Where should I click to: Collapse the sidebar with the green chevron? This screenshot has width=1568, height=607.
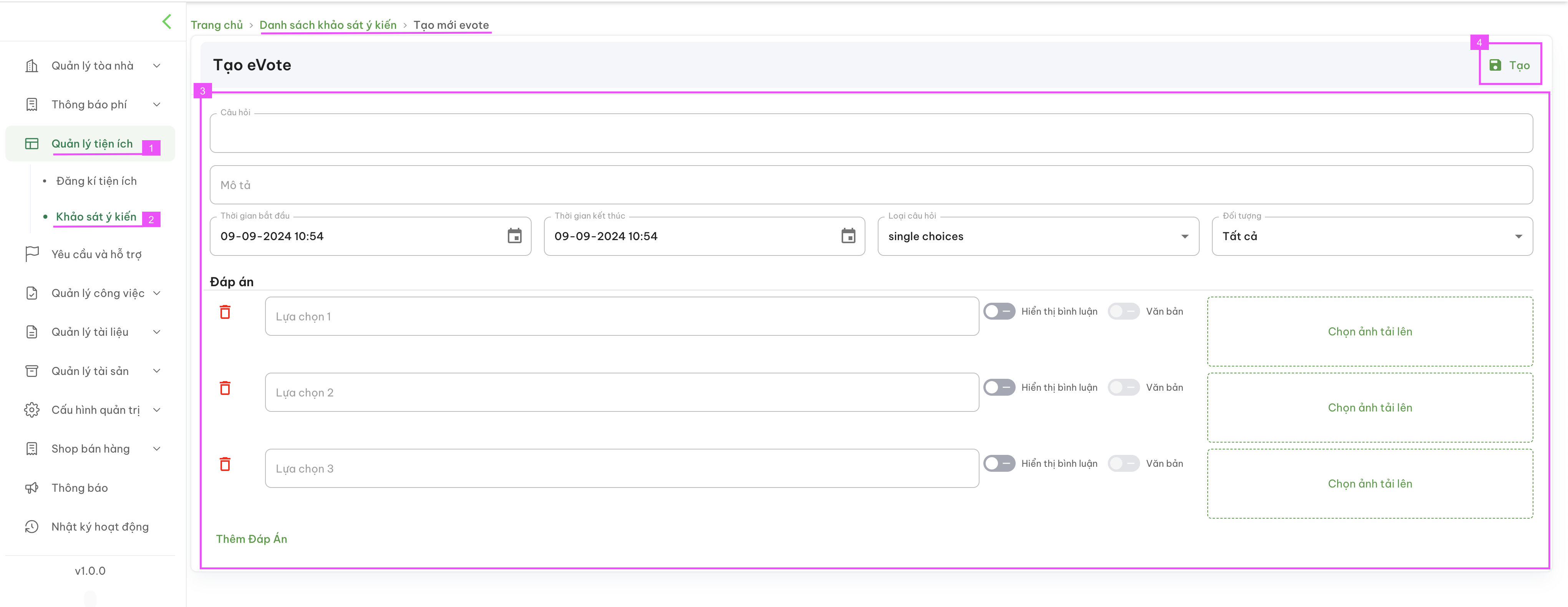pos(167,22)
